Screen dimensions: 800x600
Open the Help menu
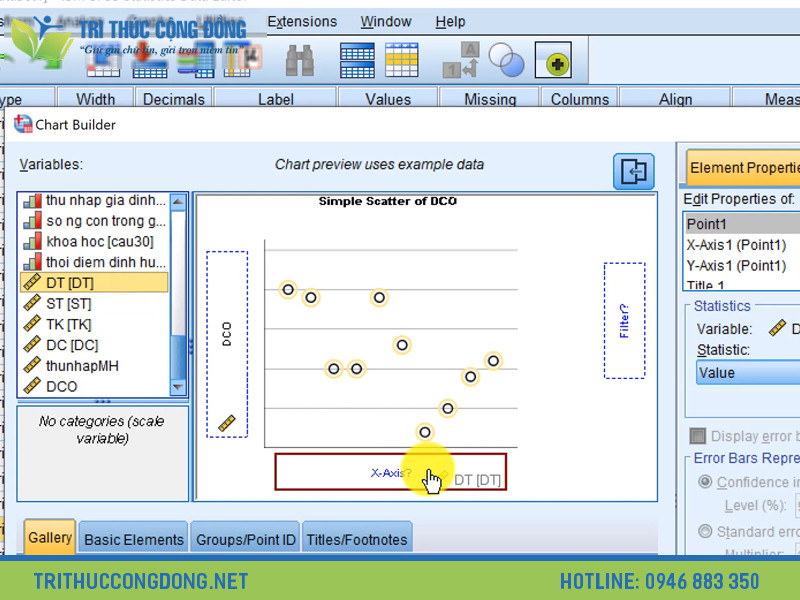[x=450, y=21]
